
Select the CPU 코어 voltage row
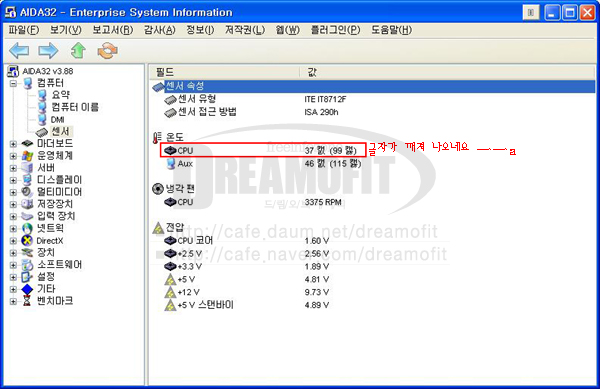point(373,241)
